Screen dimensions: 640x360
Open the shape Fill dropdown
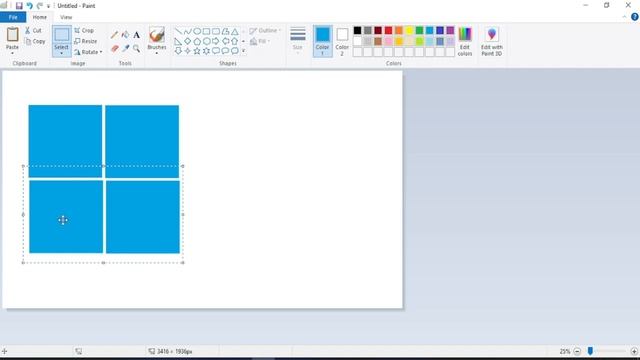[x=260, y=41]
